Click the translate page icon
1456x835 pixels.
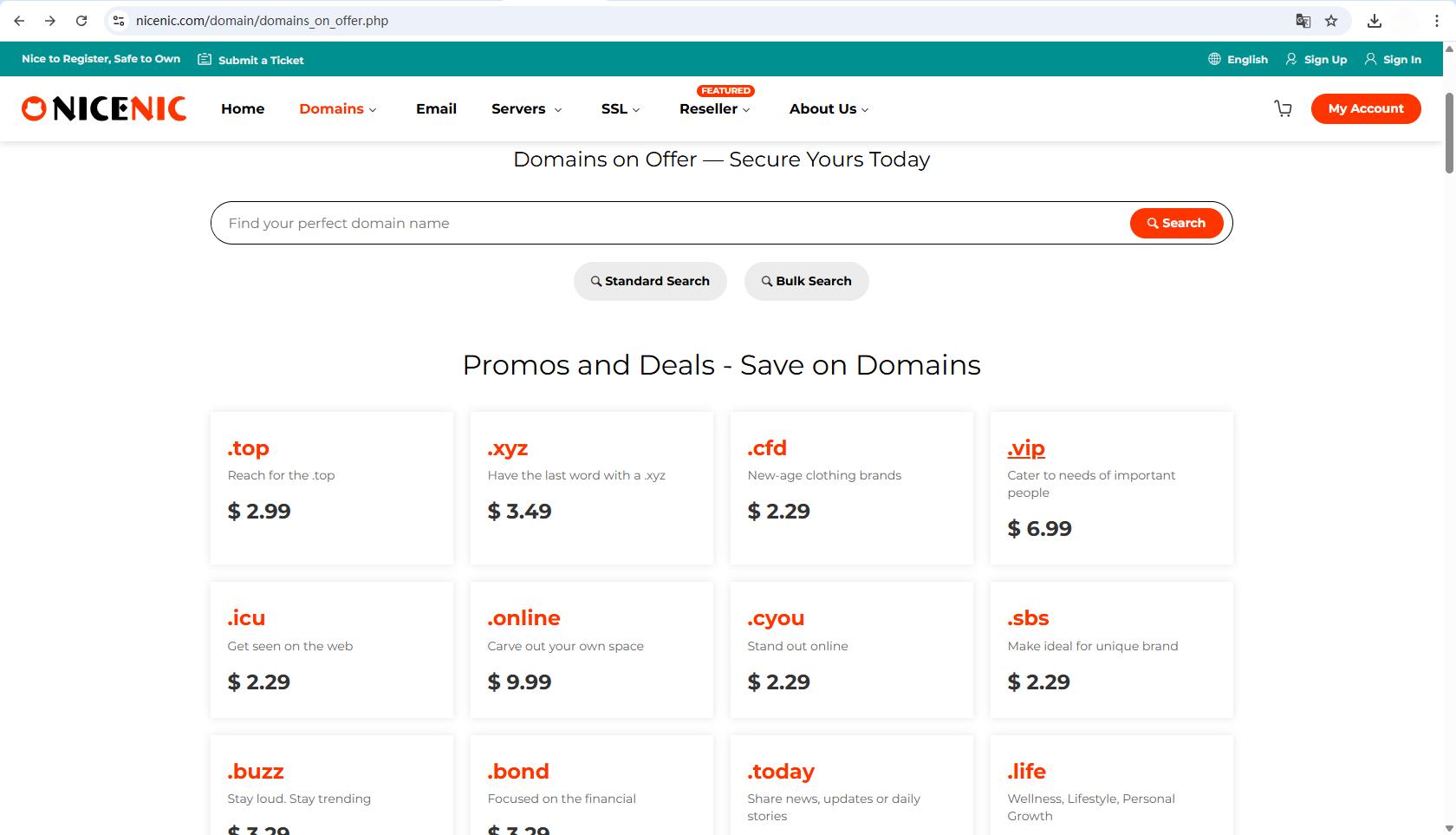(x=1303, y=21)
